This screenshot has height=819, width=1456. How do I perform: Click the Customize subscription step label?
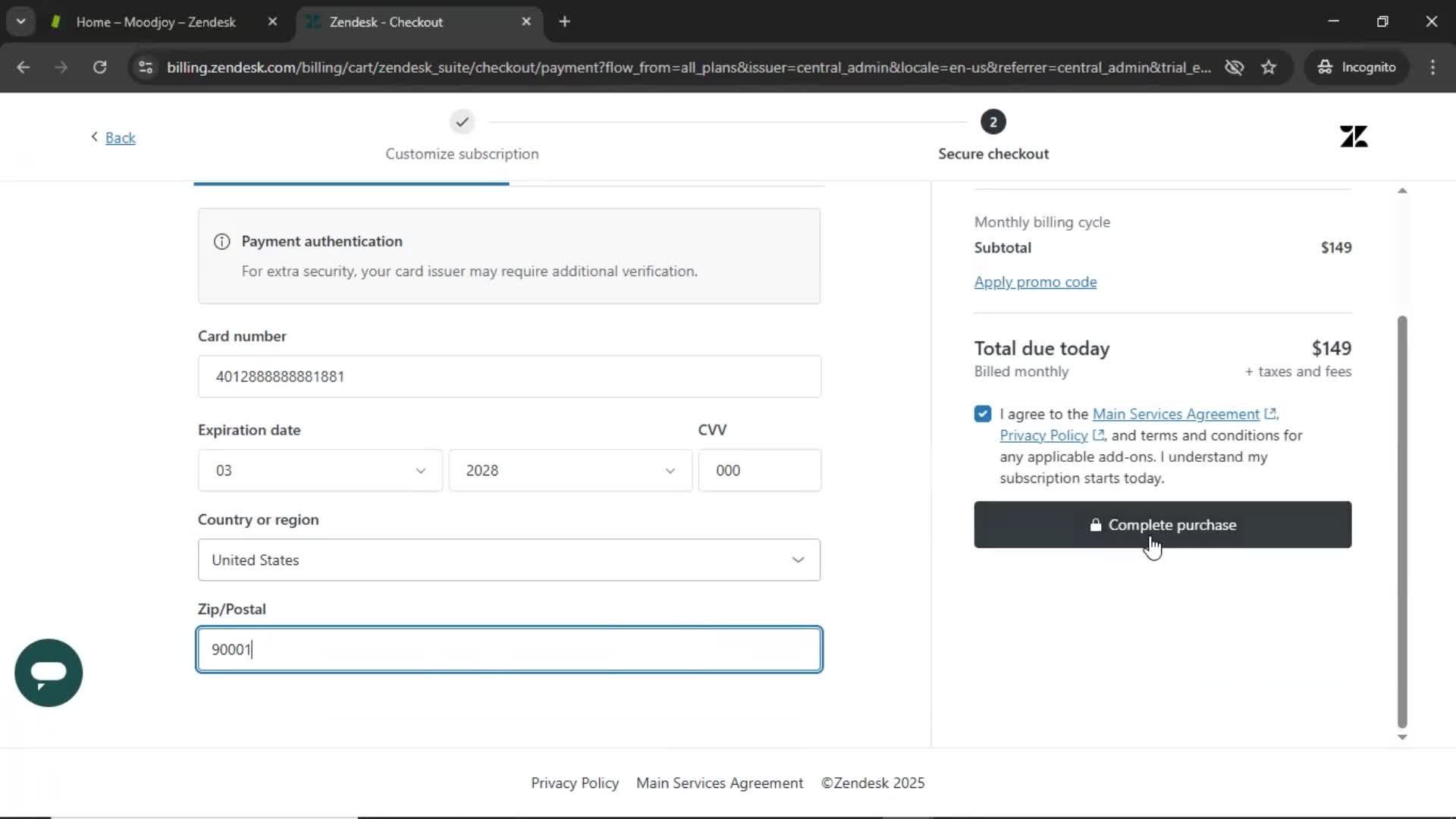(462, 154)
